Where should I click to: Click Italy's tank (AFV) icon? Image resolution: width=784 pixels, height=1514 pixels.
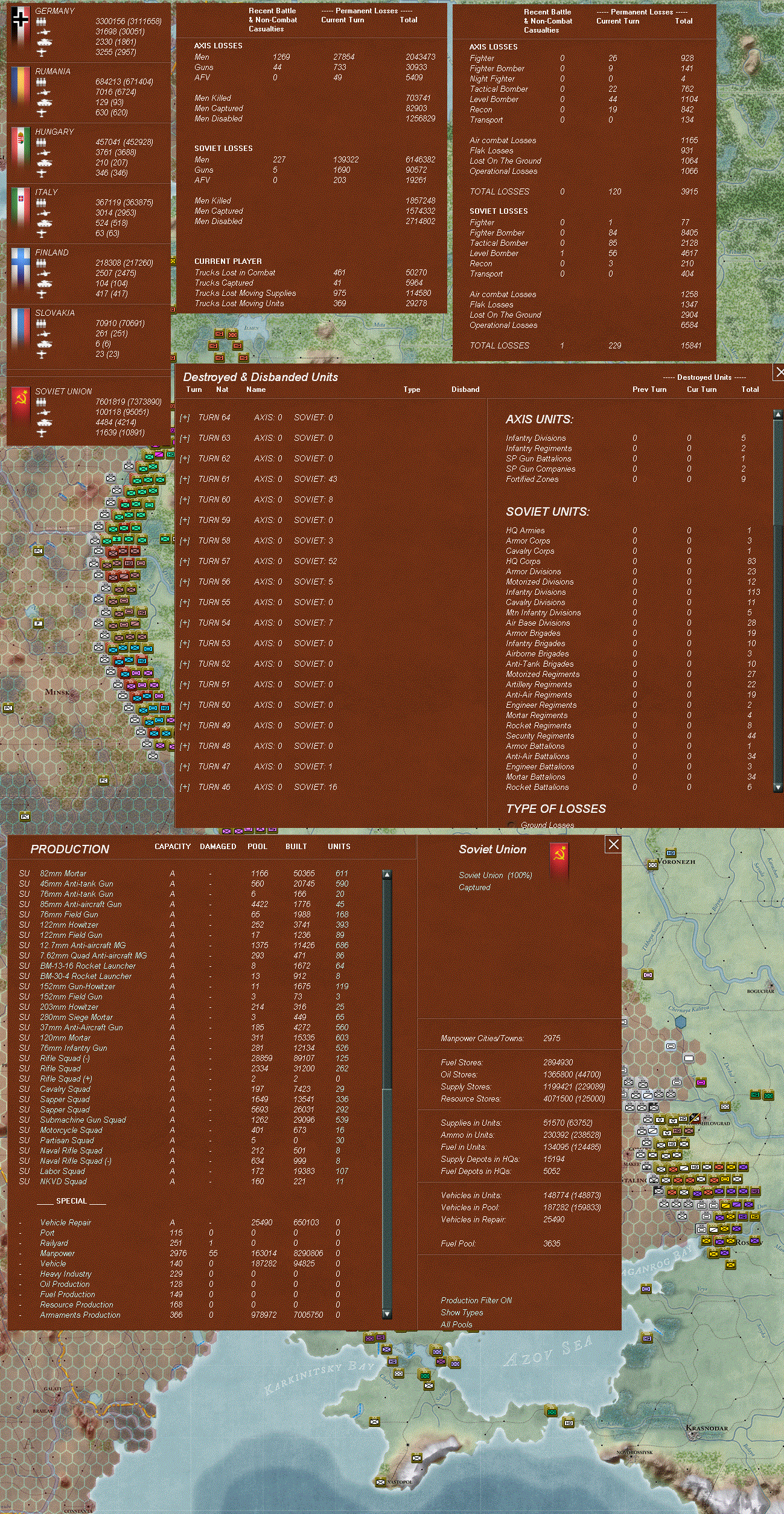click(44, 223)
